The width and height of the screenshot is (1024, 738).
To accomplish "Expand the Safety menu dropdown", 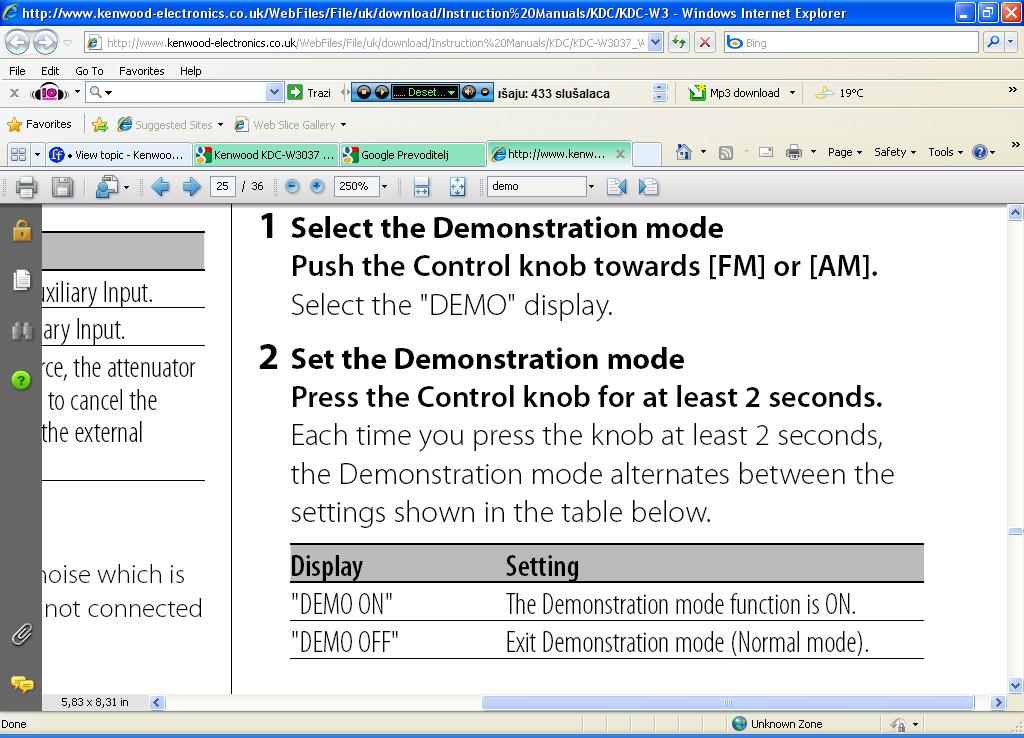I will tap(895, 152).
